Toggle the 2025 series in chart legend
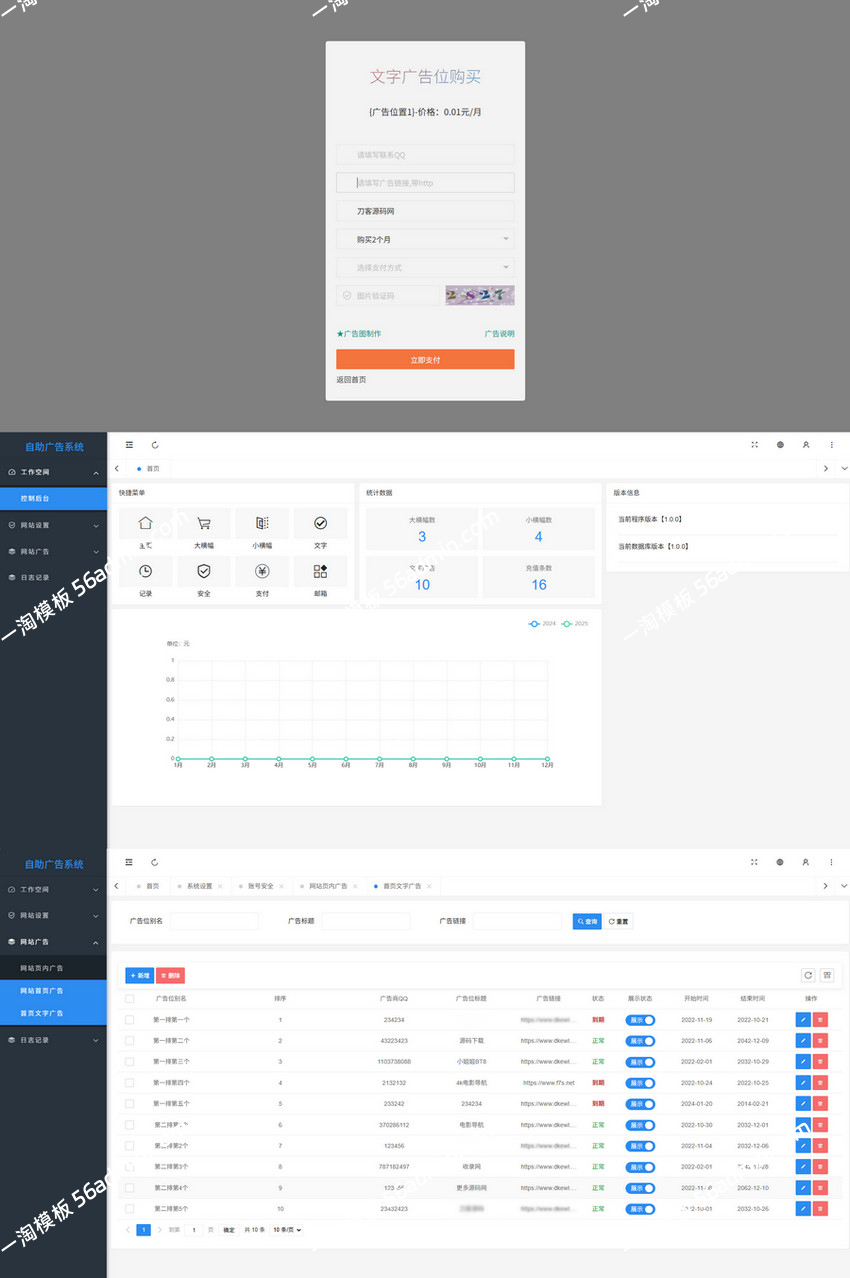Image resolution: width=850 pixels, height=1278 pixels. pyautogui.click(x=575, y=624)
